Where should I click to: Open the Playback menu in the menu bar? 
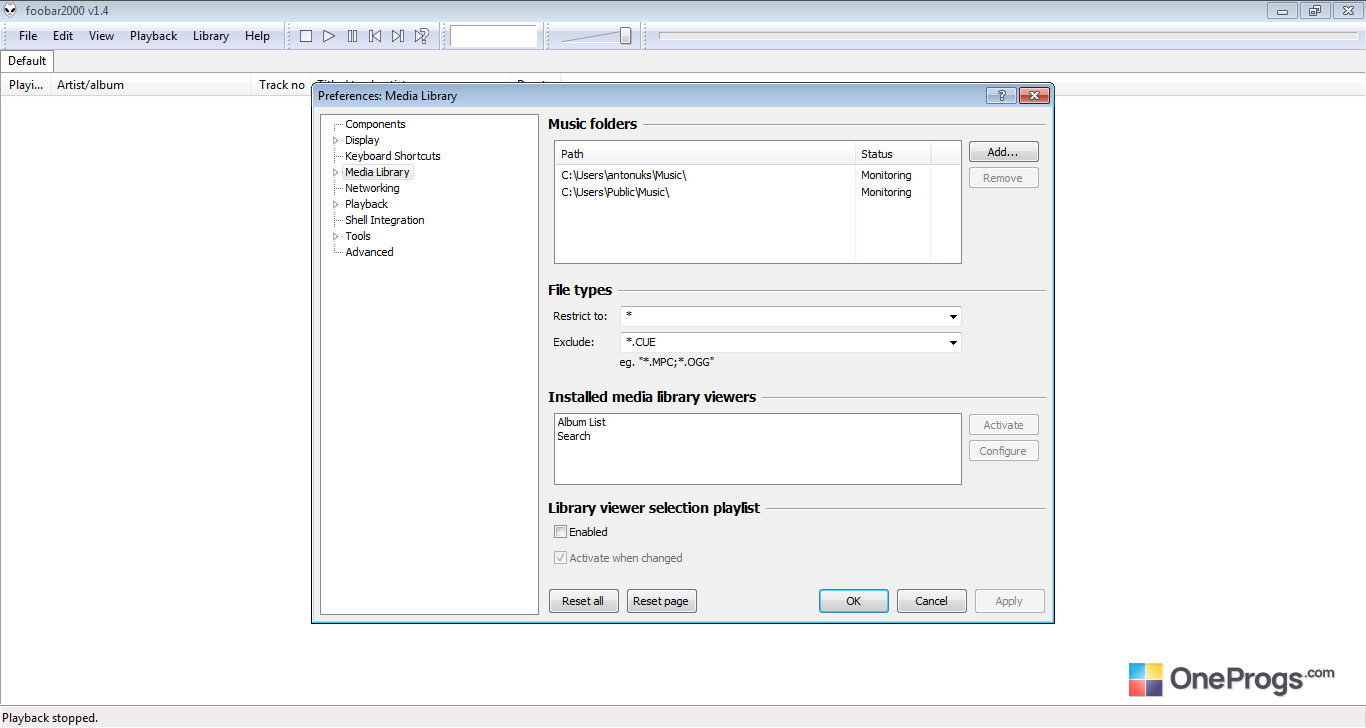154,36
